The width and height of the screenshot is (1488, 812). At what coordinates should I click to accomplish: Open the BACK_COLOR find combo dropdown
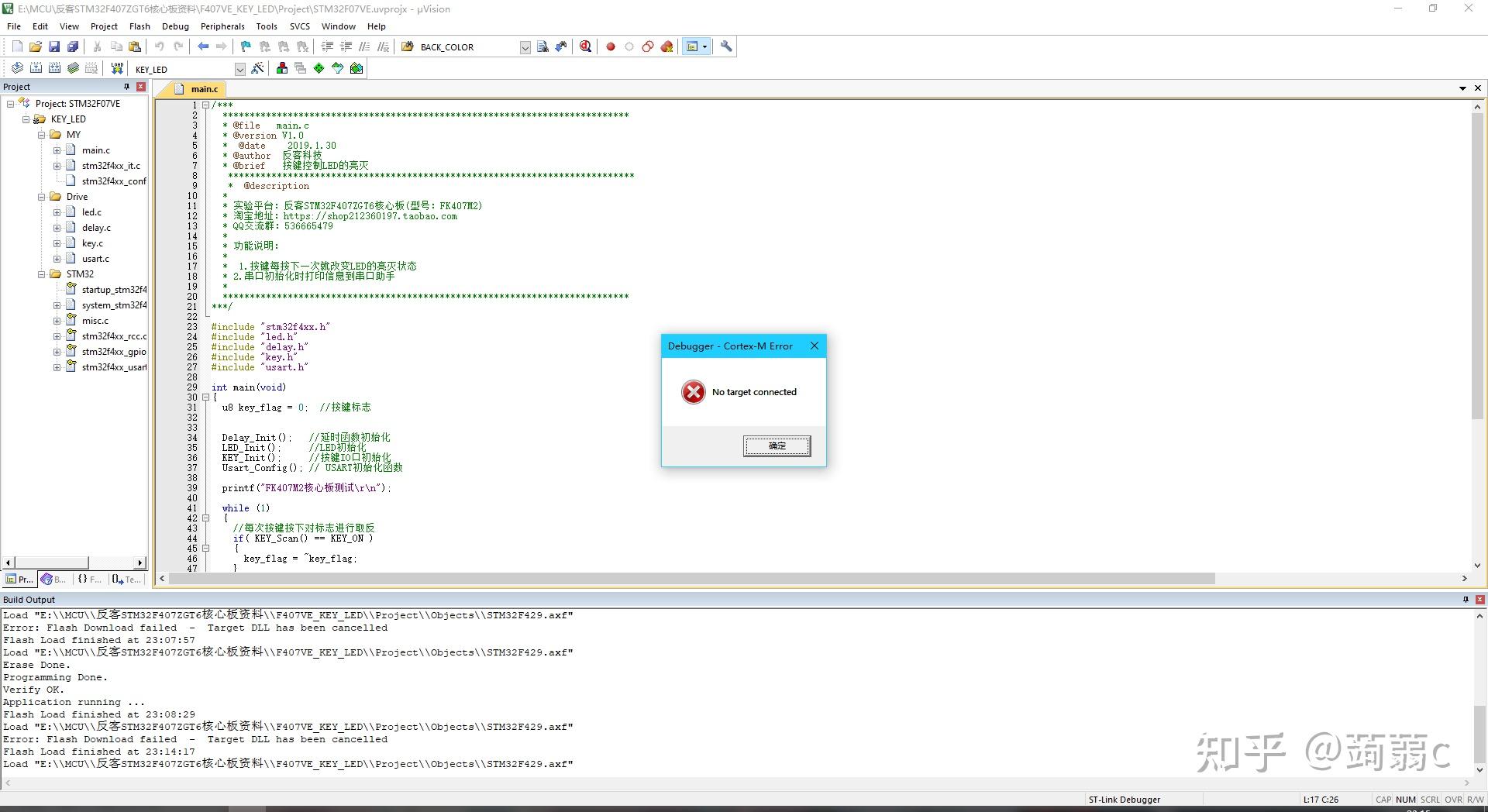[525, 47]
